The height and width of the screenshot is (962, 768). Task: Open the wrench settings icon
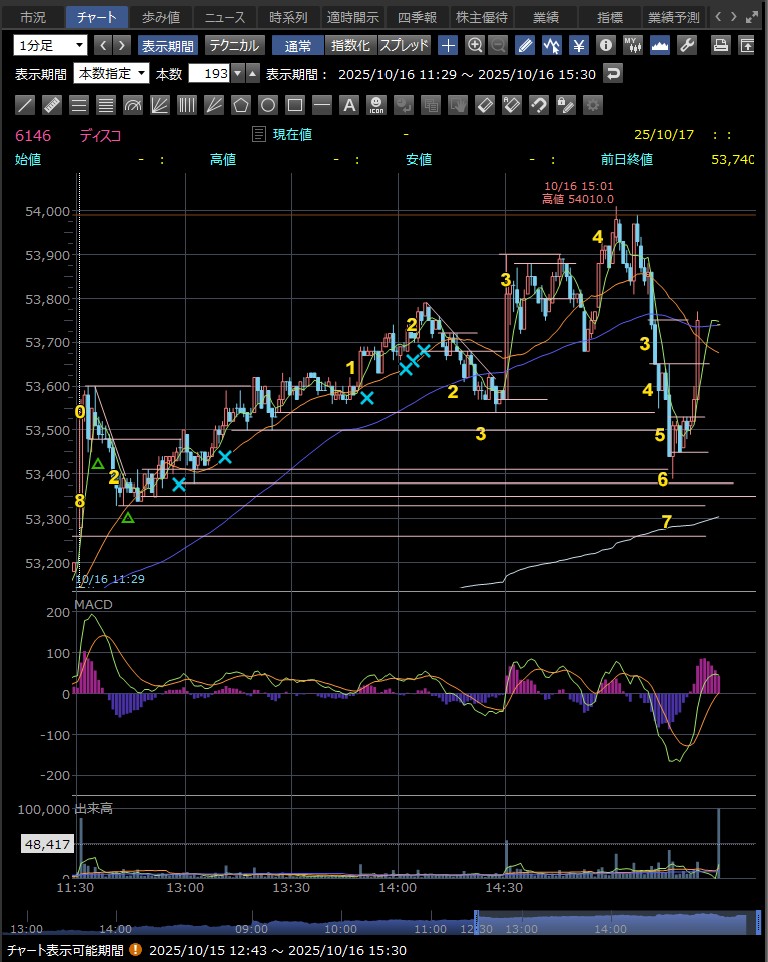click(x=686, y=45)
